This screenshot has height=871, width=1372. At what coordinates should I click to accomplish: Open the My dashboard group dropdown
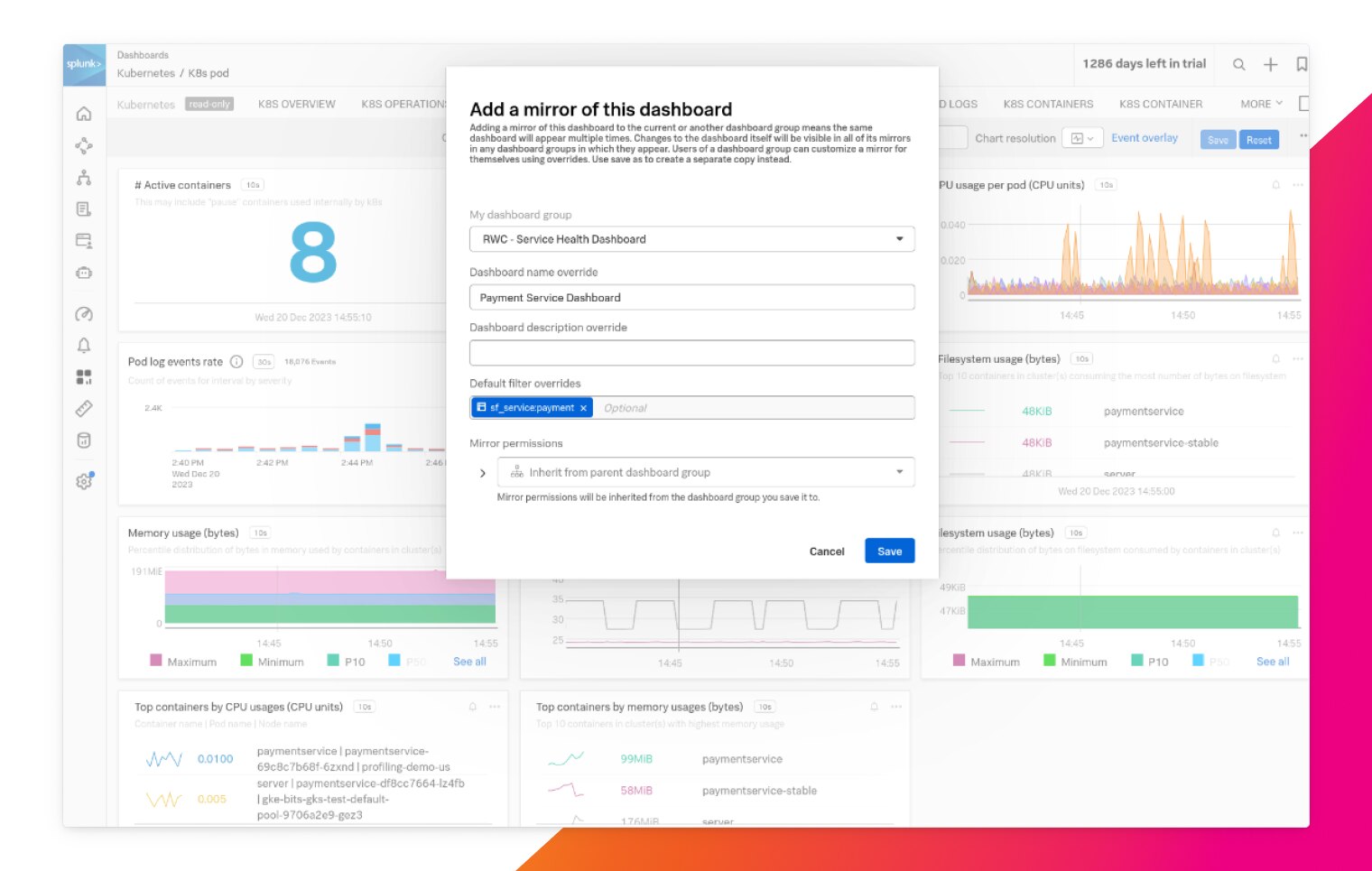(x=691, y=239)
